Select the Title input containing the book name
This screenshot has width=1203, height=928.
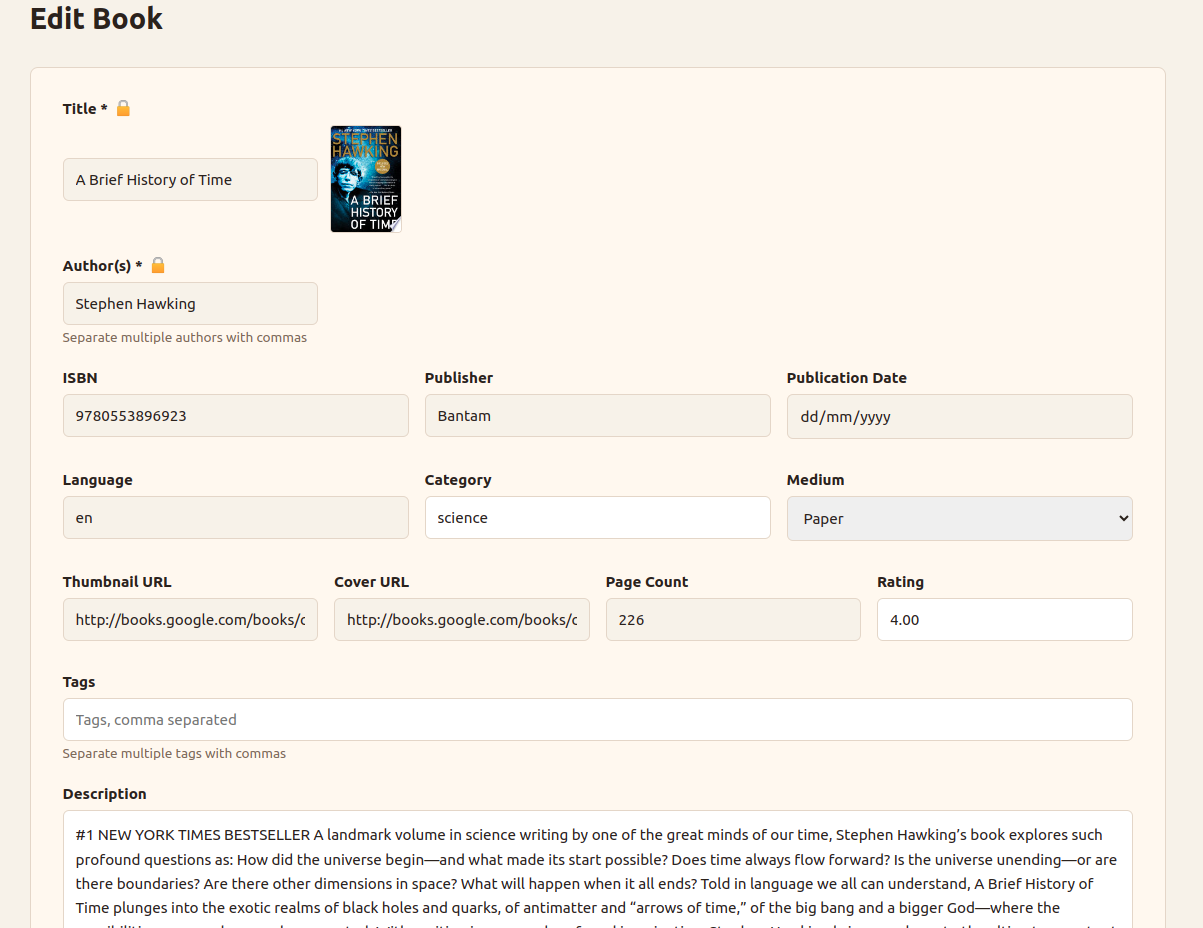190,179
